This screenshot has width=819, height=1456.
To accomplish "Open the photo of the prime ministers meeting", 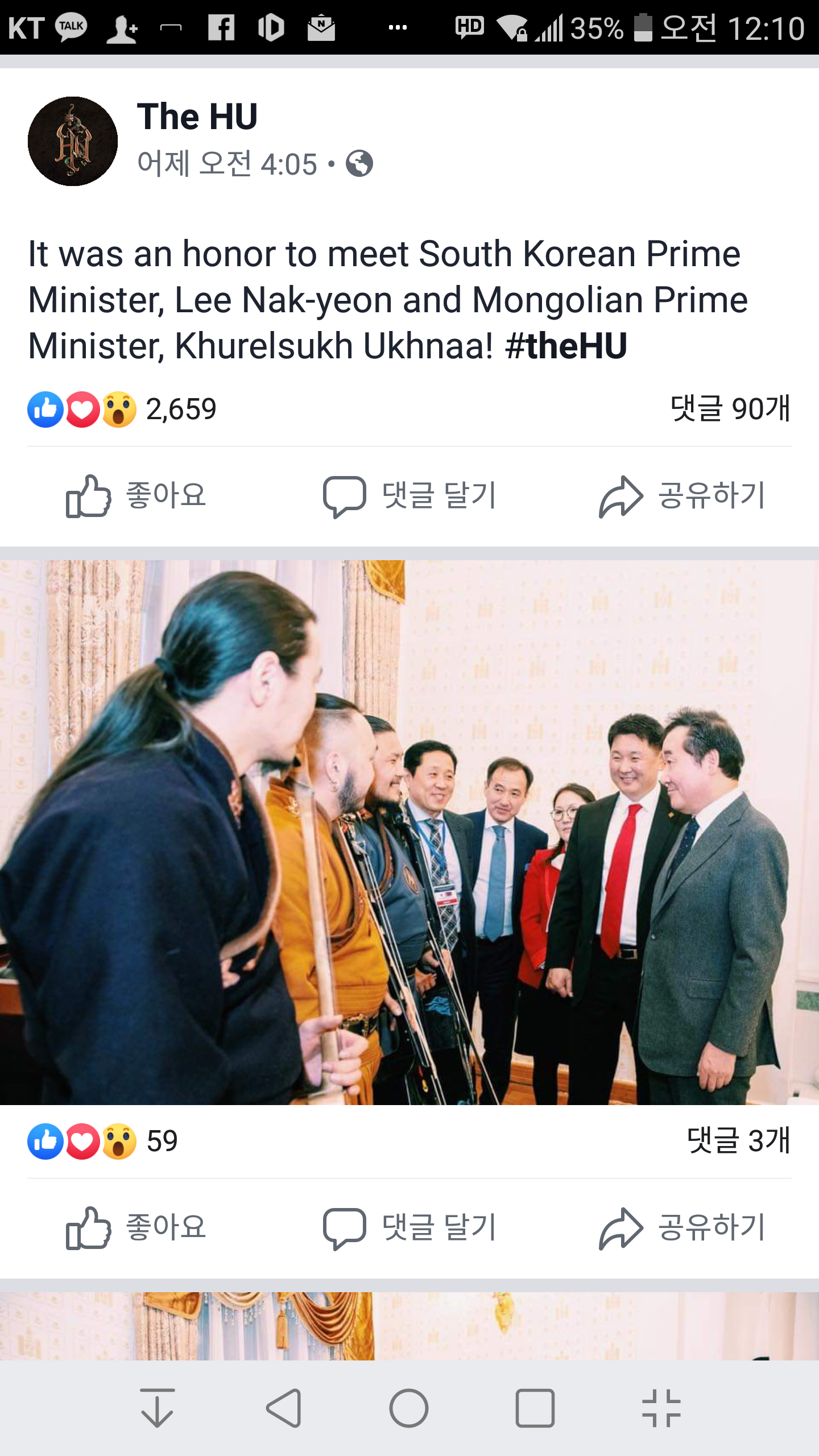I will [409, 833].
